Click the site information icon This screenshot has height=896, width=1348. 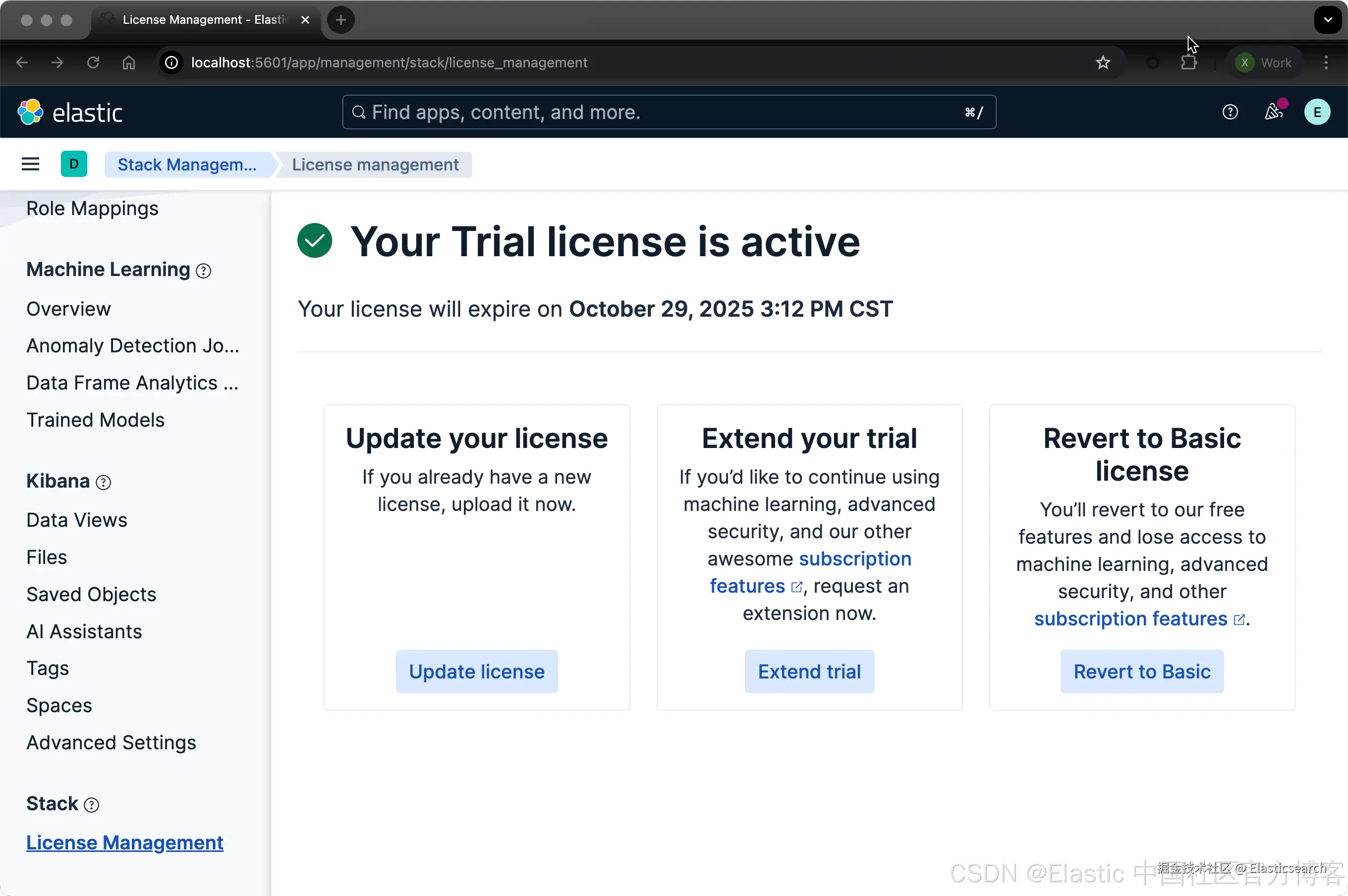click(171, 62)
